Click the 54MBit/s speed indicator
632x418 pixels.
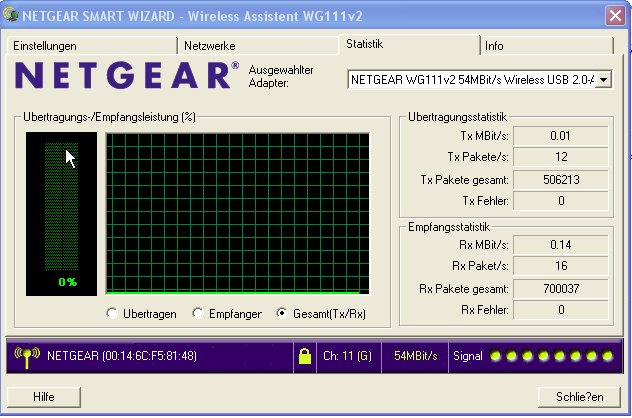(416, 356)
